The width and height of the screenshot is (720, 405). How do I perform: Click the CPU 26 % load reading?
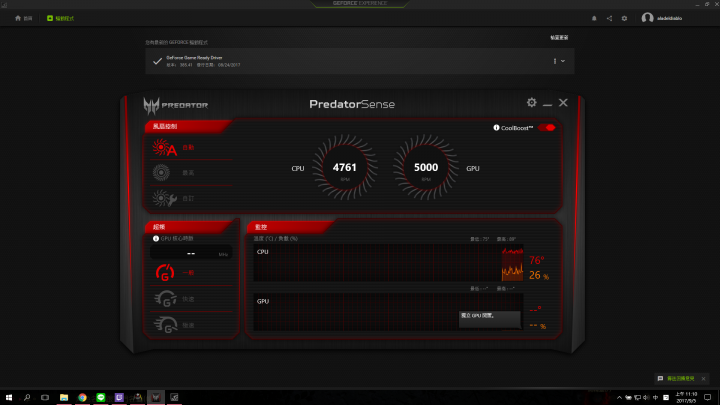(x=539, y=276)
